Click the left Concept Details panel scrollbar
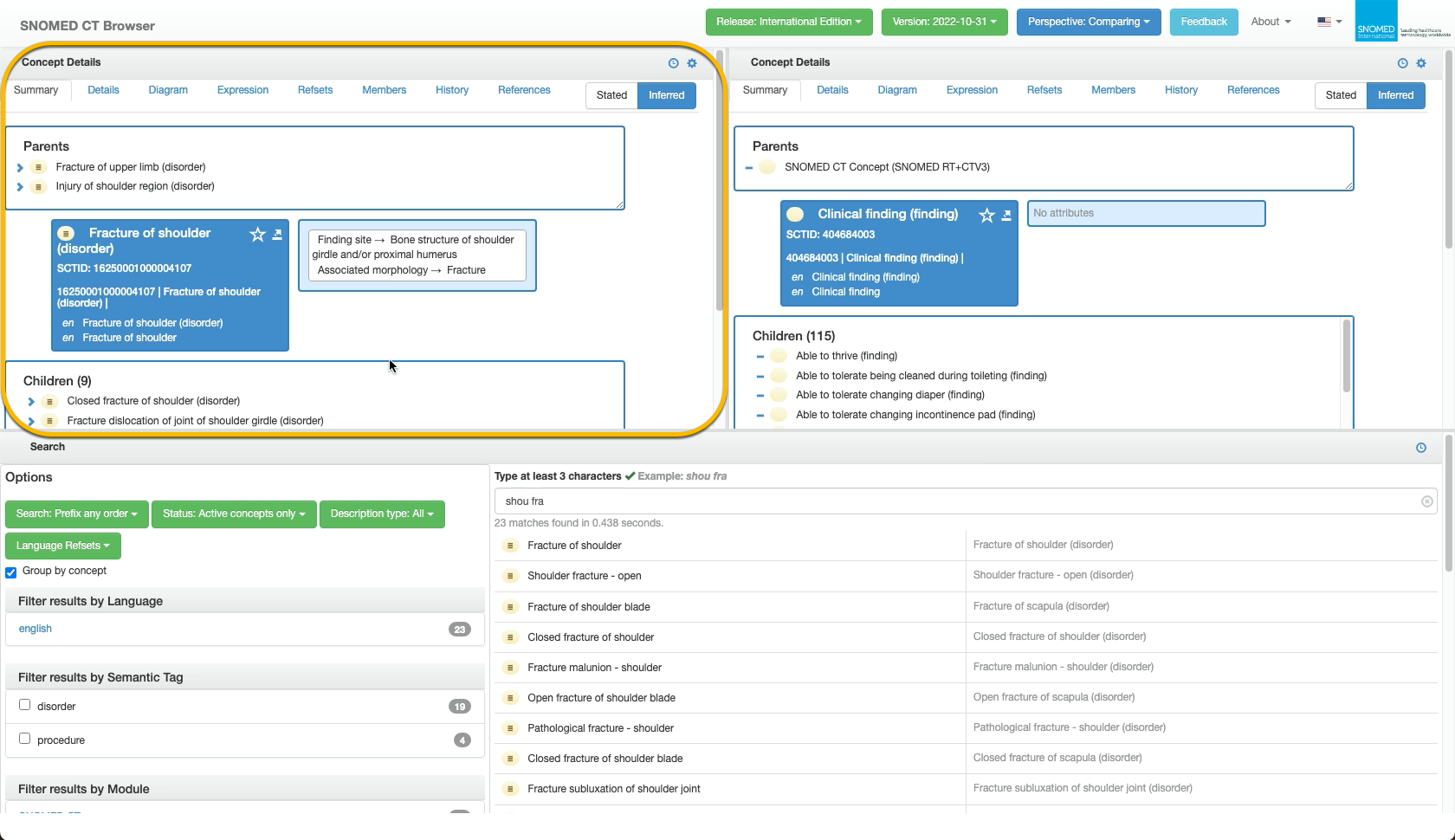The image size is (1455, 840). click(x=719, y=182)
